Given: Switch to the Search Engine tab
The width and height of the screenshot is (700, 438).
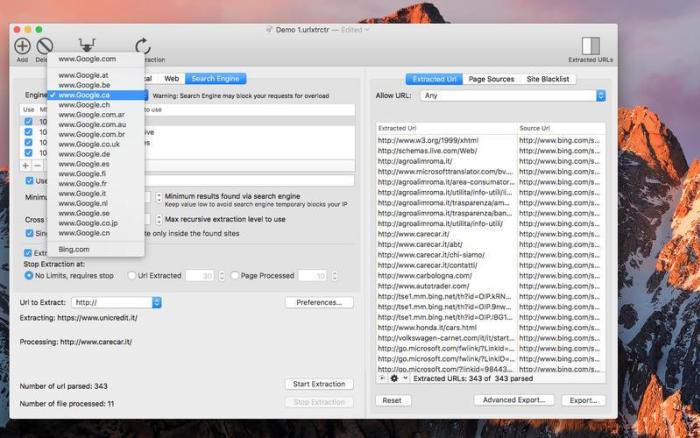Looking at the screenshot, I should click(x=215, y=79).
